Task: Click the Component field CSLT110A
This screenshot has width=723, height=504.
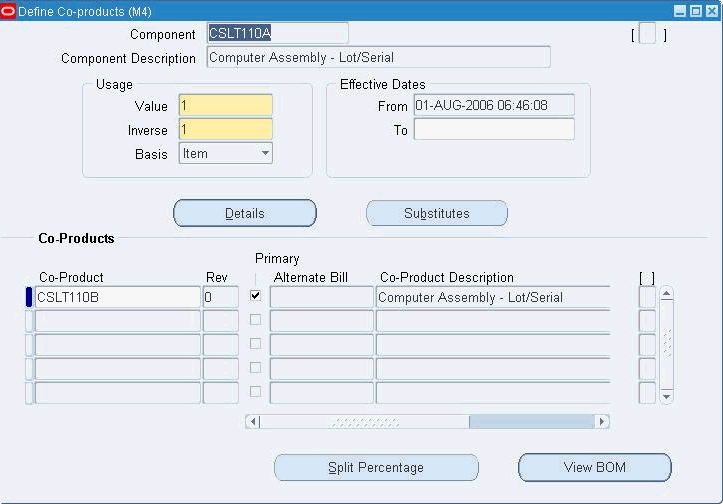Action: 278,33
